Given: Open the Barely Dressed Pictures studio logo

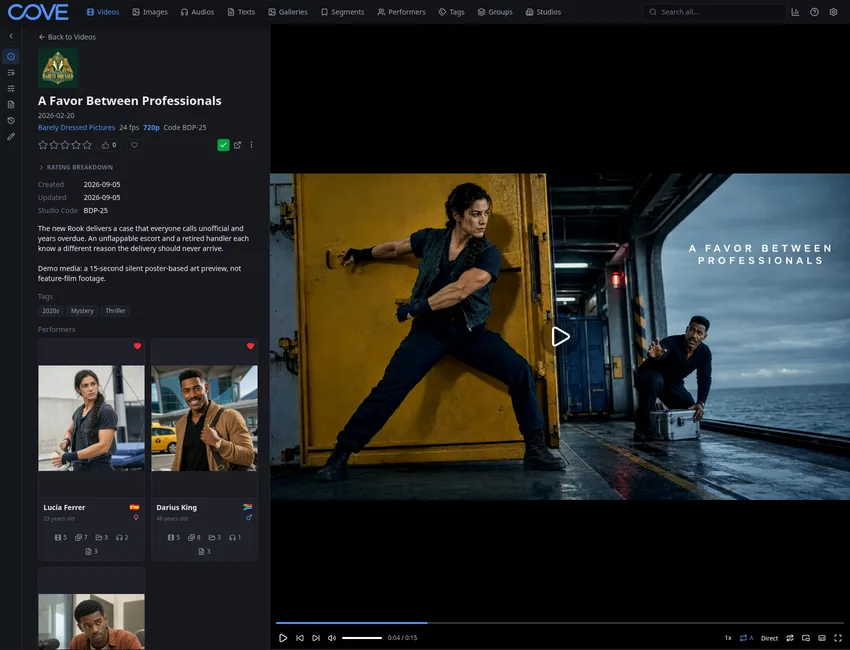Looking at the screenshot, I should [x=58, y=68].
